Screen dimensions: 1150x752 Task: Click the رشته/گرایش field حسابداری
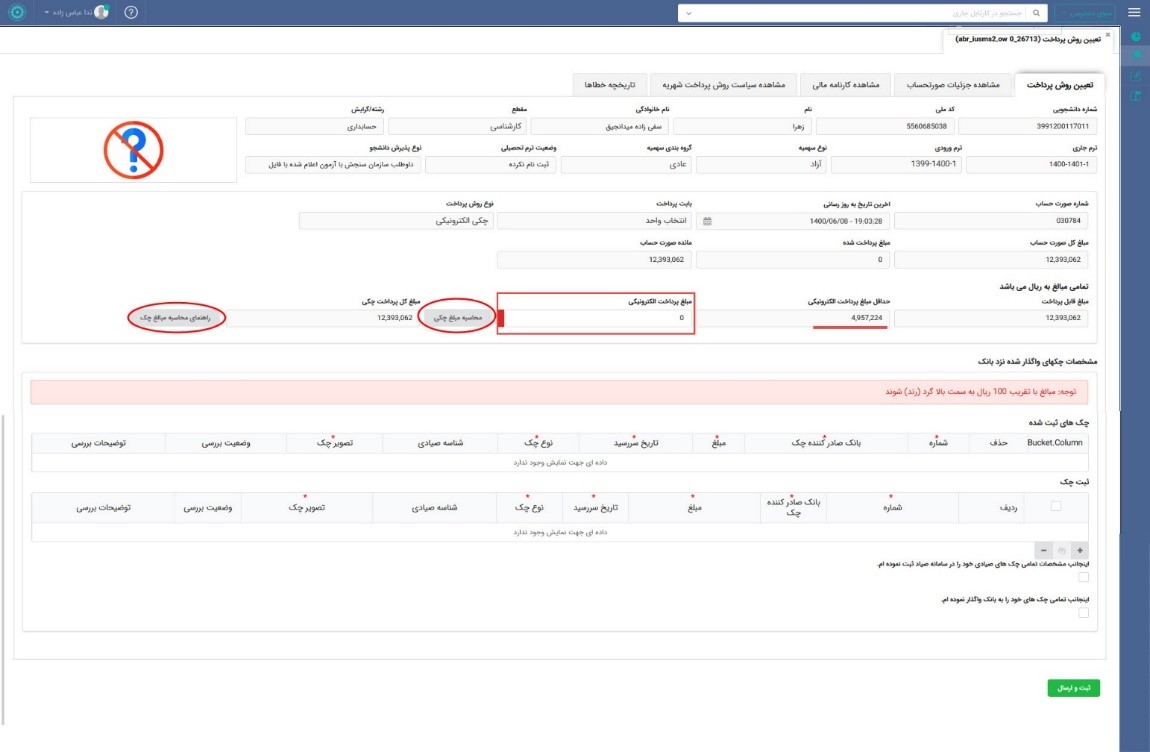[314, 126]
